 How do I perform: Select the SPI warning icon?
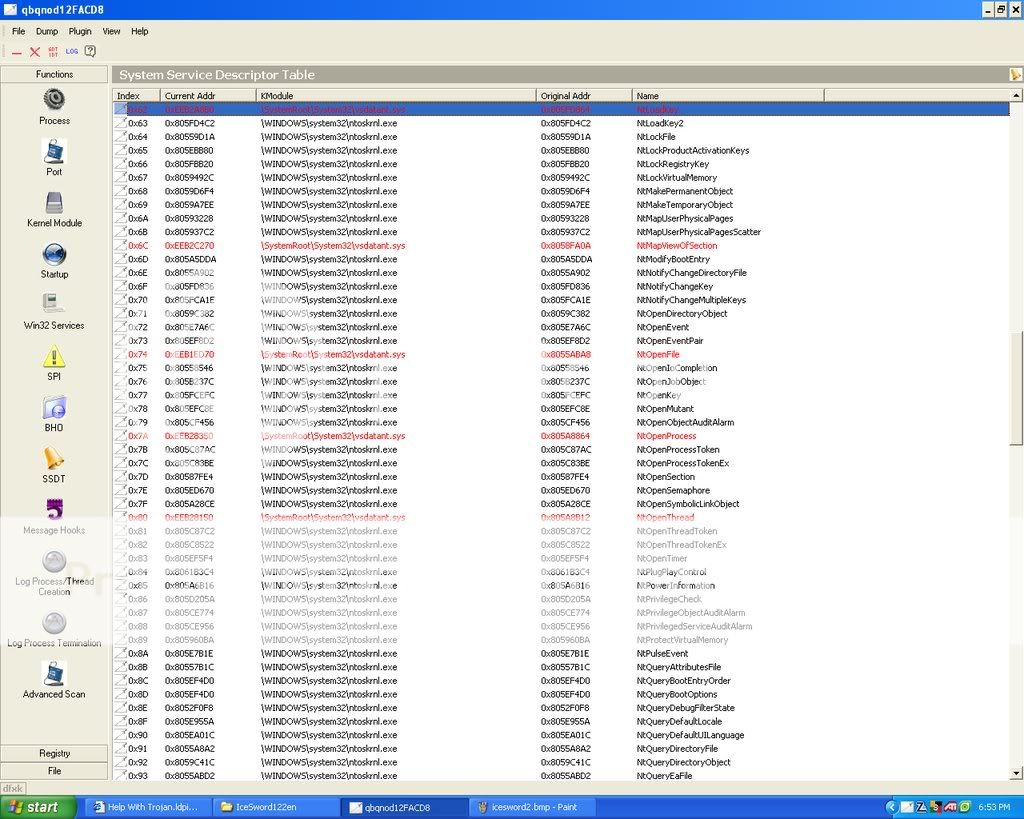[x=54, y=356]
